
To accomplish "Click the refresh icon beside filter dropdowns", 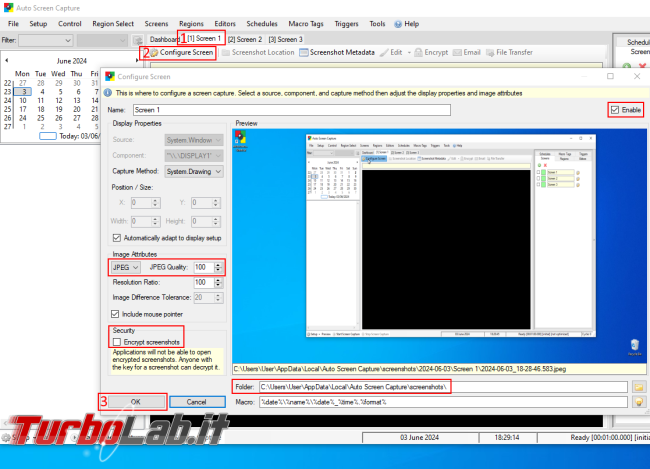I will click(x=138, y=40).
